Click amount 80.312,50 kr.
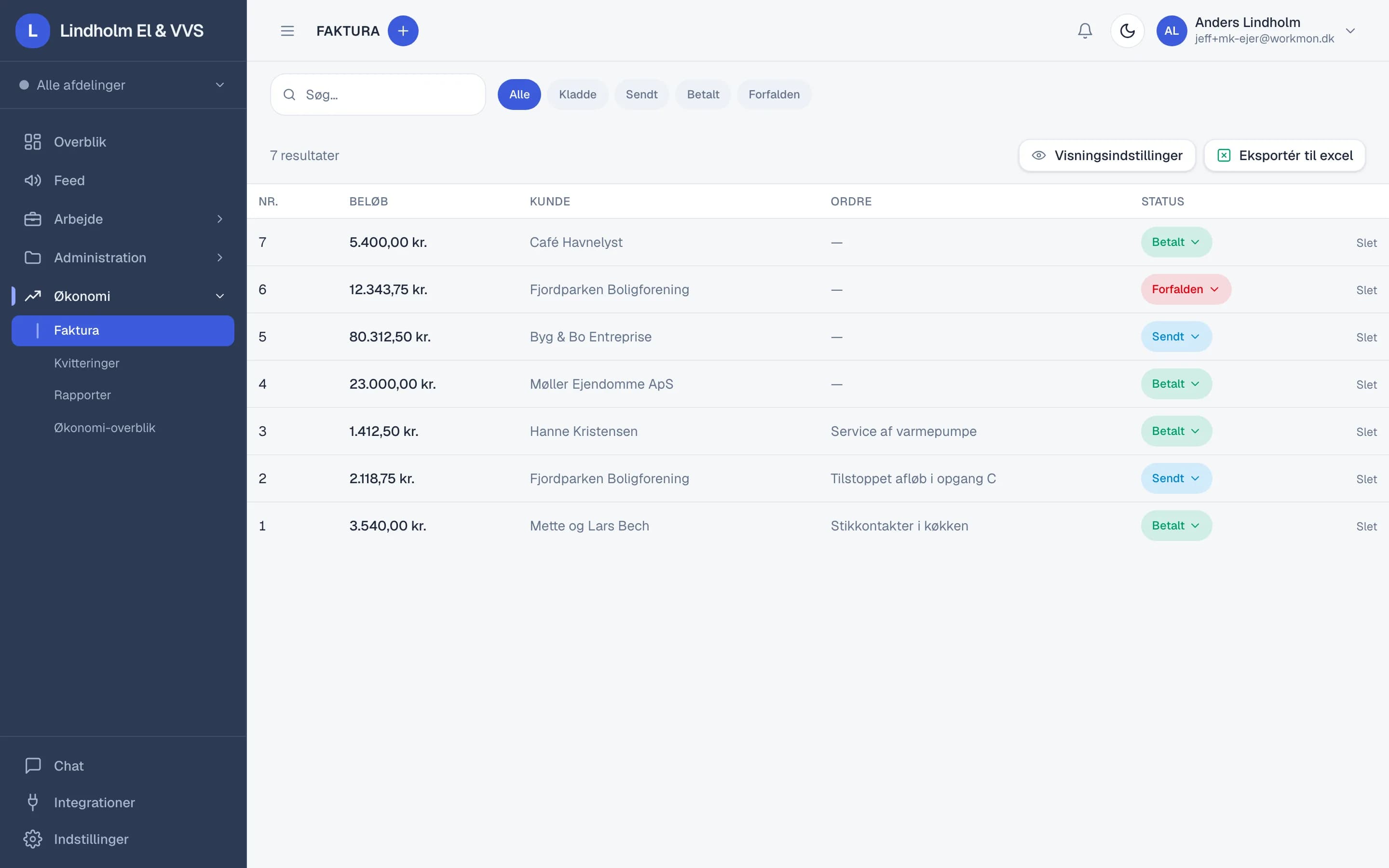The image size is (1389, 868). pyautogui.click(x=390, y=337)
